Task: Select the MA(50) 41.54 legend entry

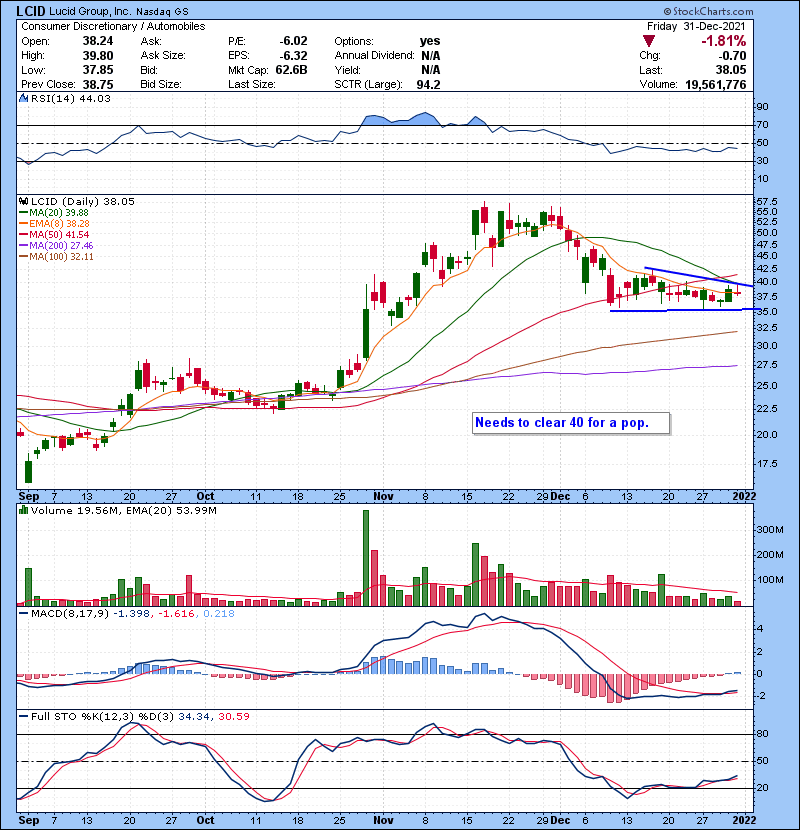Action: point(55,234)
